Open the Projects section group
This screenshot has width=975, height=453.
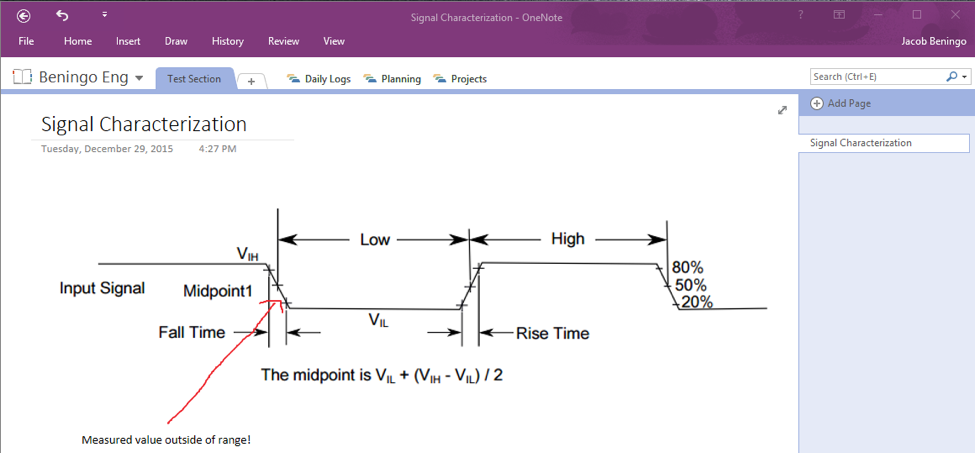tap(460, 79)
